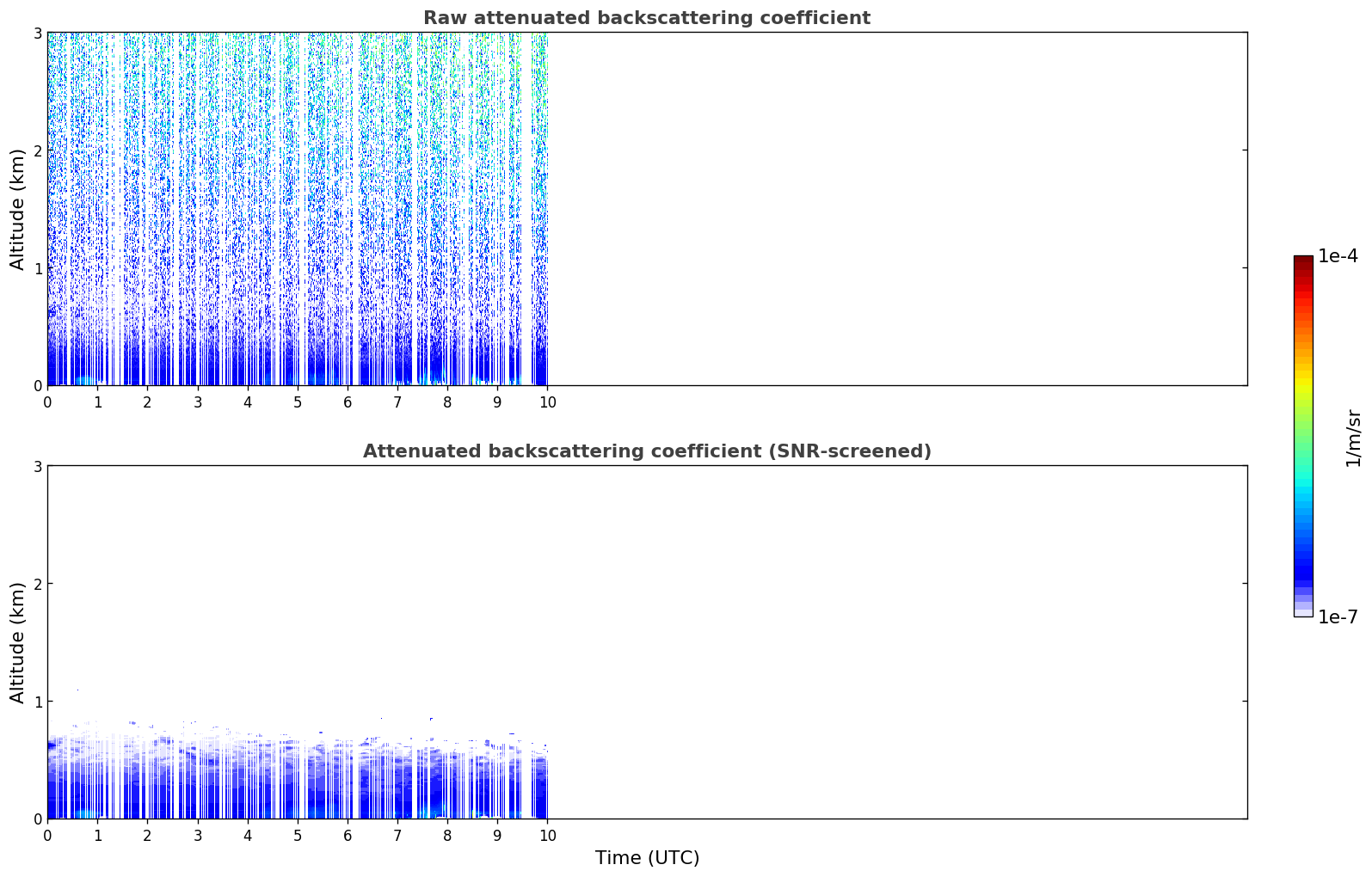Click the 'Raw attenuated backscattering coefficient' title
1372x877 pixels.
coord(646,18)
